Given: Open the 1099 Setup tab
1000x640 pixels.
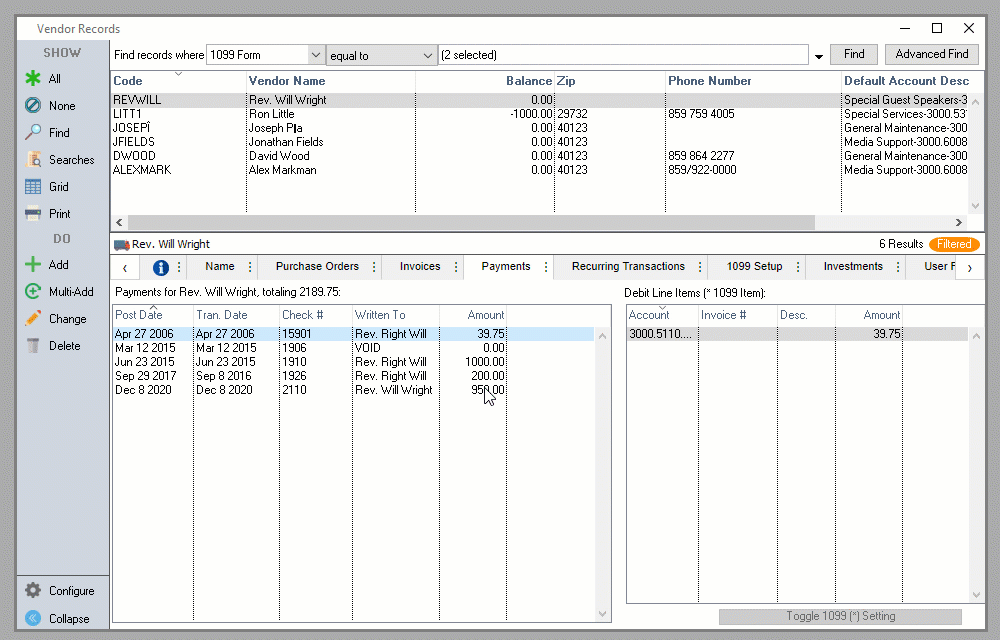Looking at the screenshot, I should (x=754, y=267).
